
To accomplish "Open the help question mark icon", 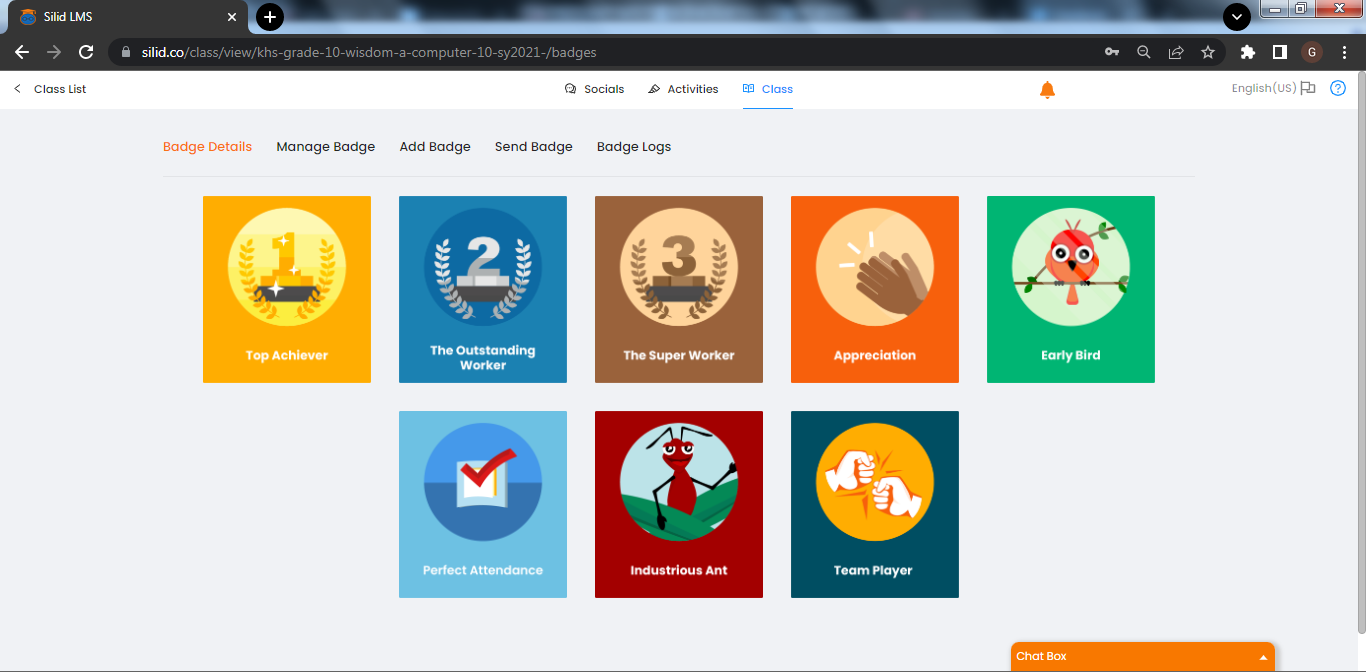I will coord(1338,88).
